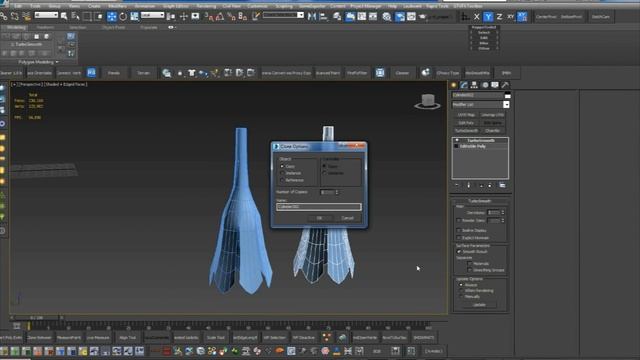Open the Motion command panel tab
This screenshot has width=640, height=360.
(484, 85)
